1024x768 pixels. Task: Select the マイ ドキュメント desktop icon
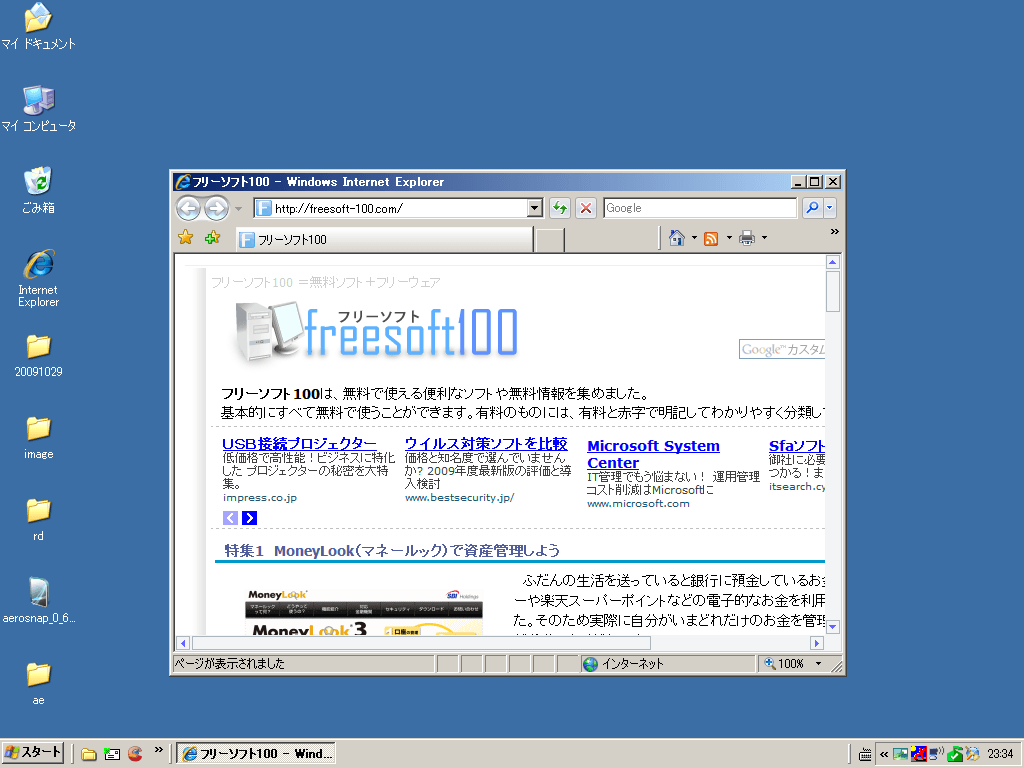click(39, 27)
